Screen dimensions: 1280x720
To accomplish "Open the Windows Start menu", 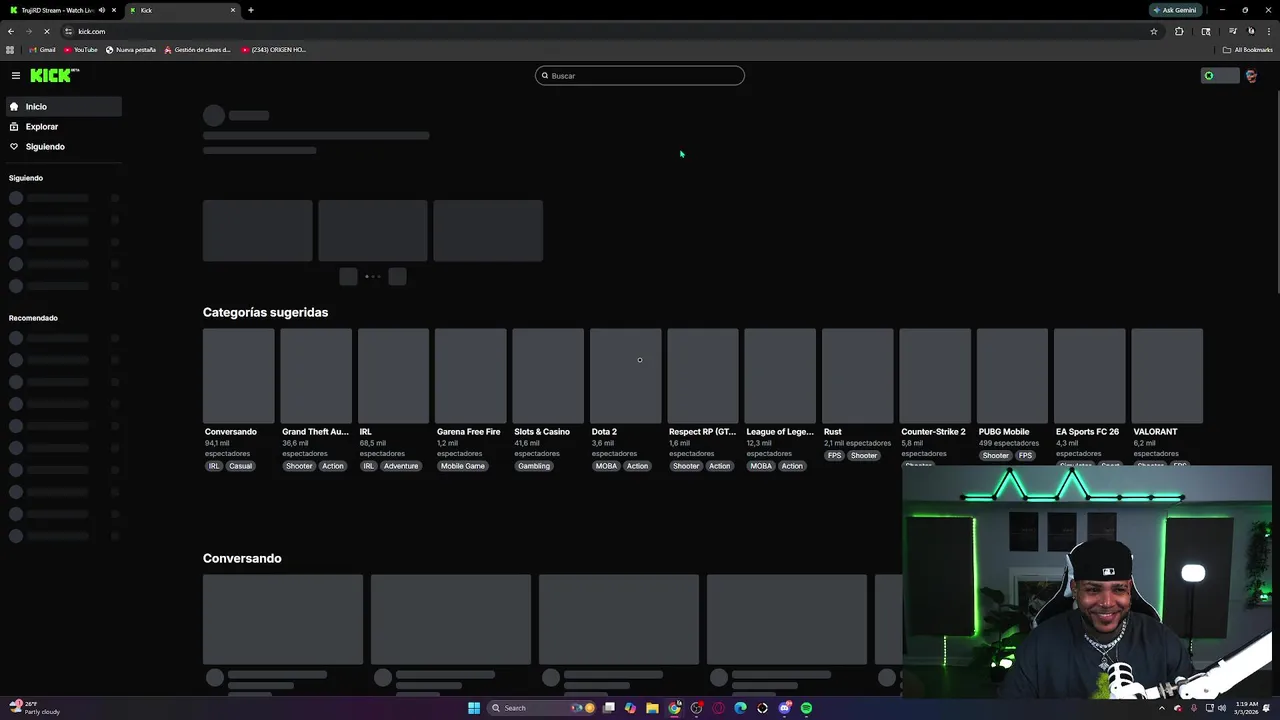I will coord(474,708).
